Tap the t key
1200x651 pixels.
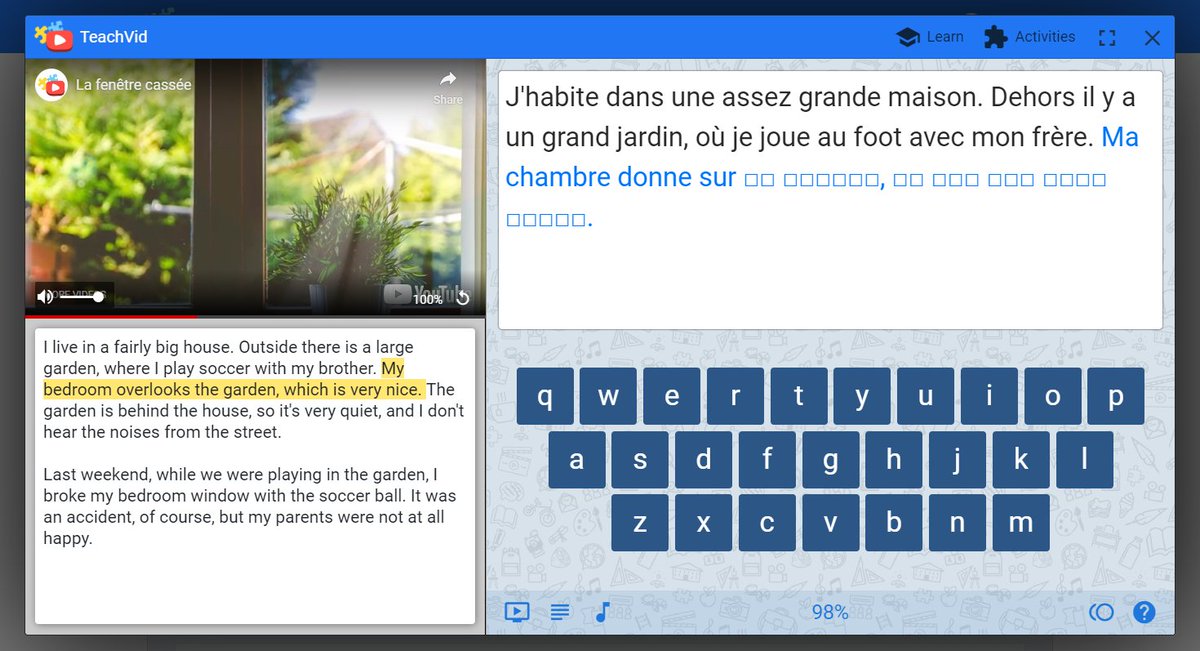799,396
